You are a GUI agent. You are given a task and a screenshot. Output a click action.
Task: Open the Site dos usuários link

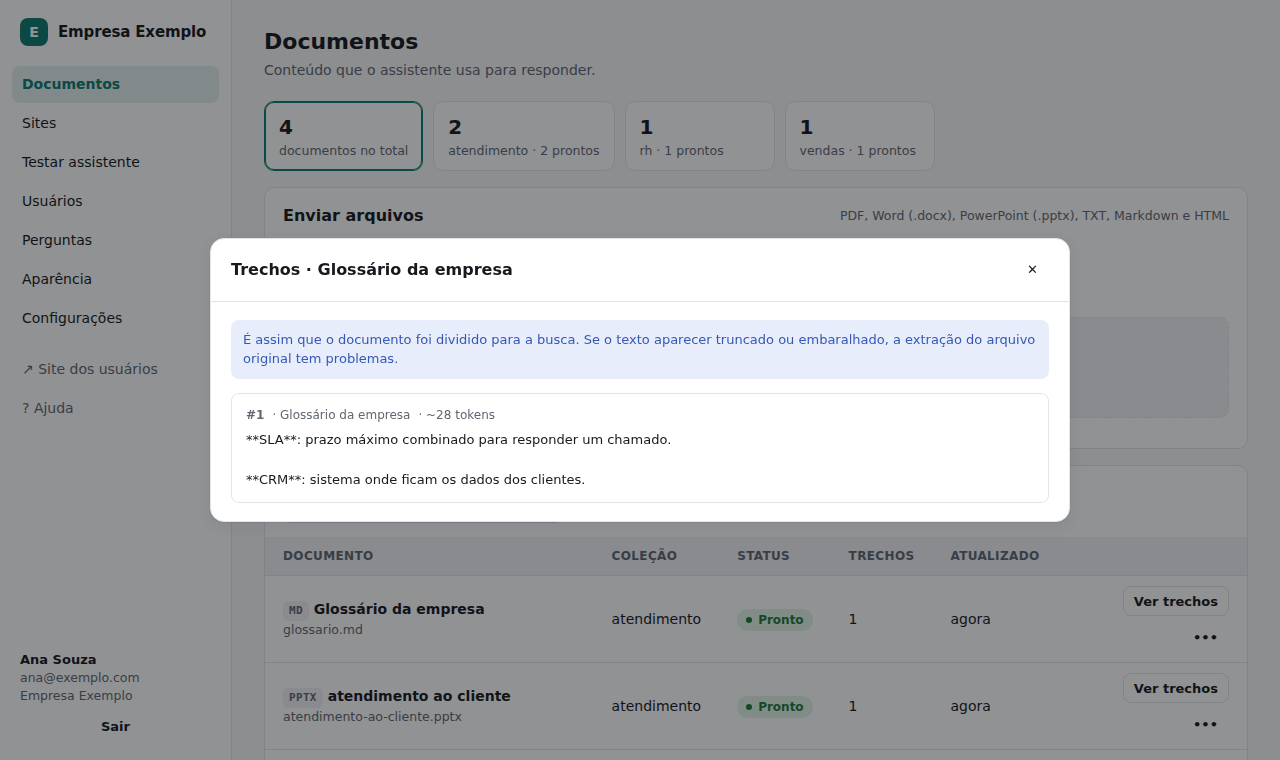pos(115,369)
